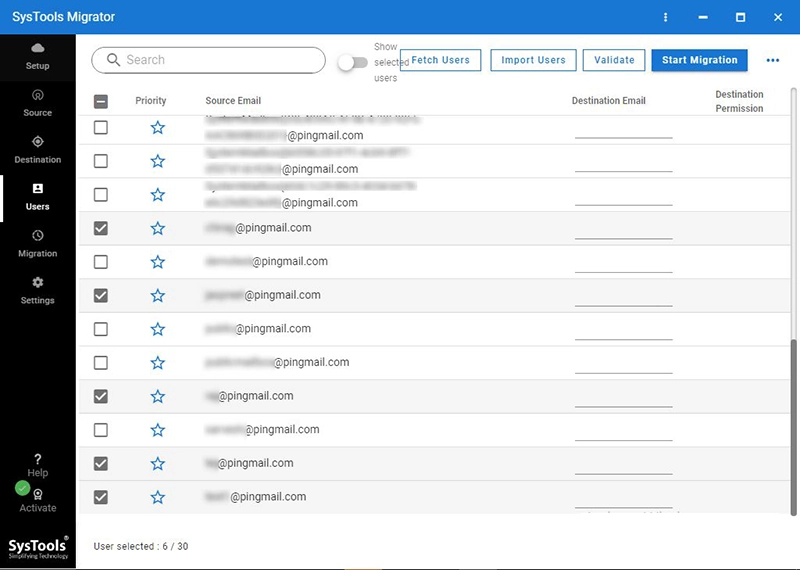Click into the Search users field
This screenshot has width=800, height=570.
(x=208, y=60)
